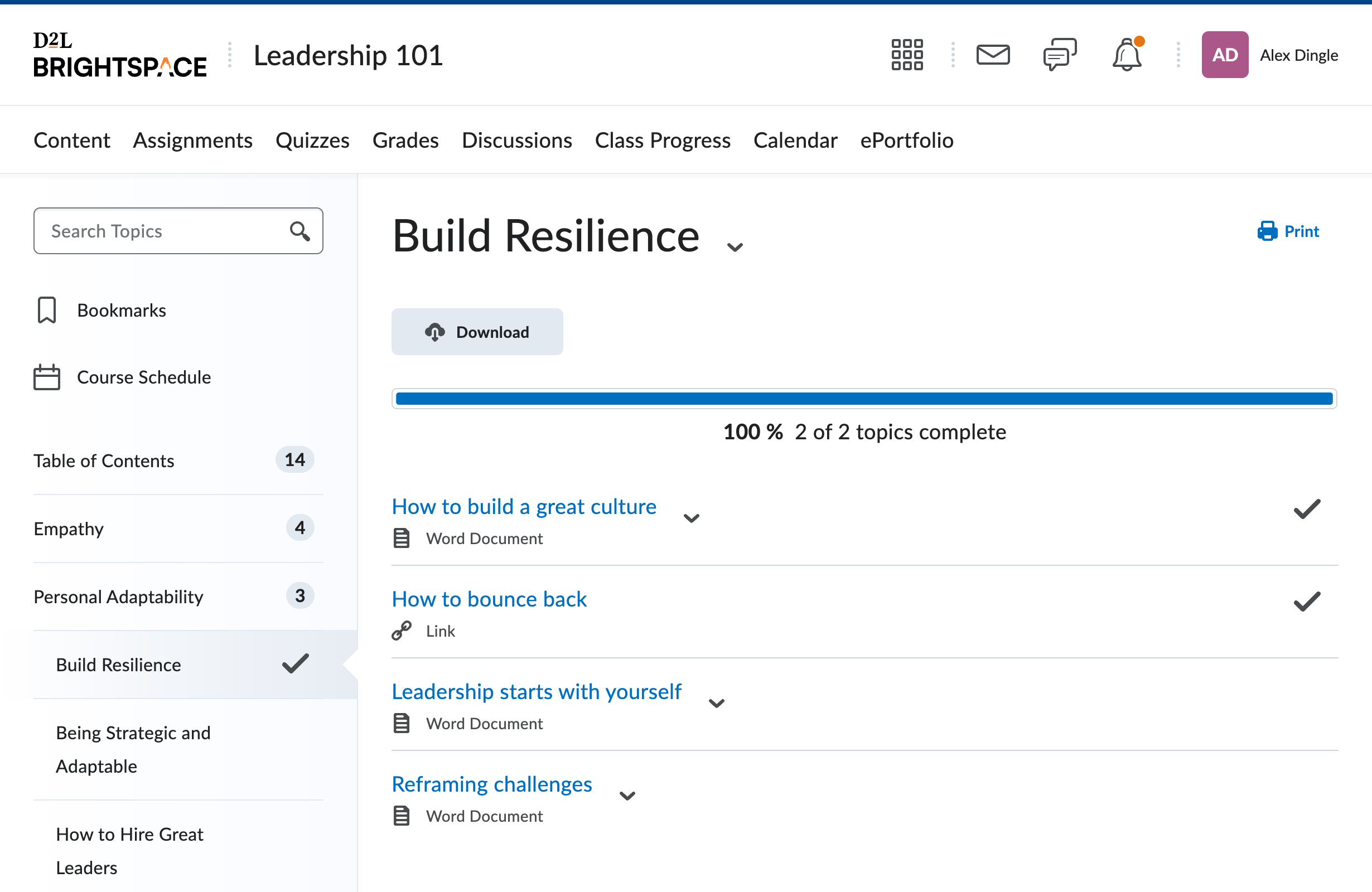Open dropdown next to Reframing challenges
The image size is (1372, 892).
pos(627,796)
